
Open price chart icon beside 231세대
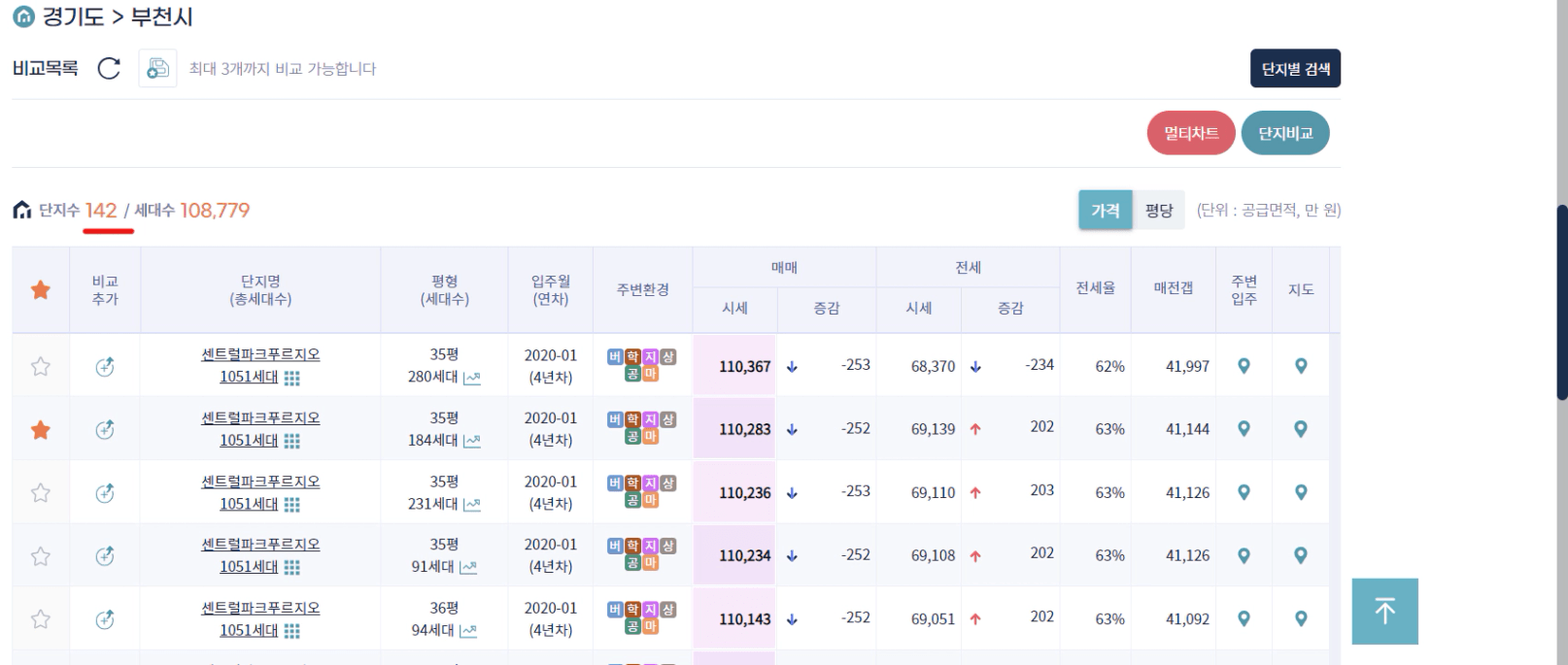coord(472,504)
